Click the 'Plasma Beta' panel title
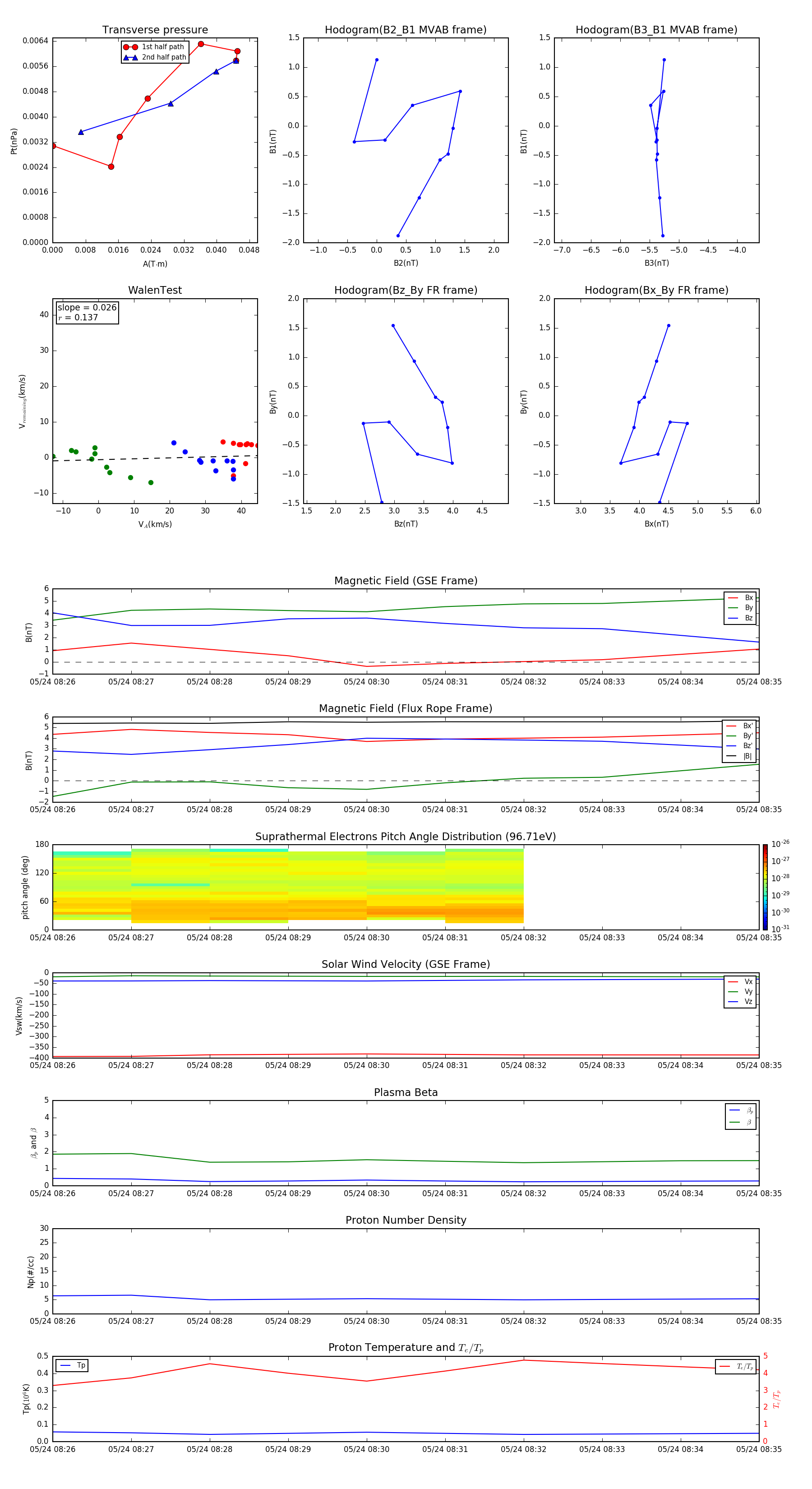The width and height of the screenshot is (812, 1489). pos(406,1093)
